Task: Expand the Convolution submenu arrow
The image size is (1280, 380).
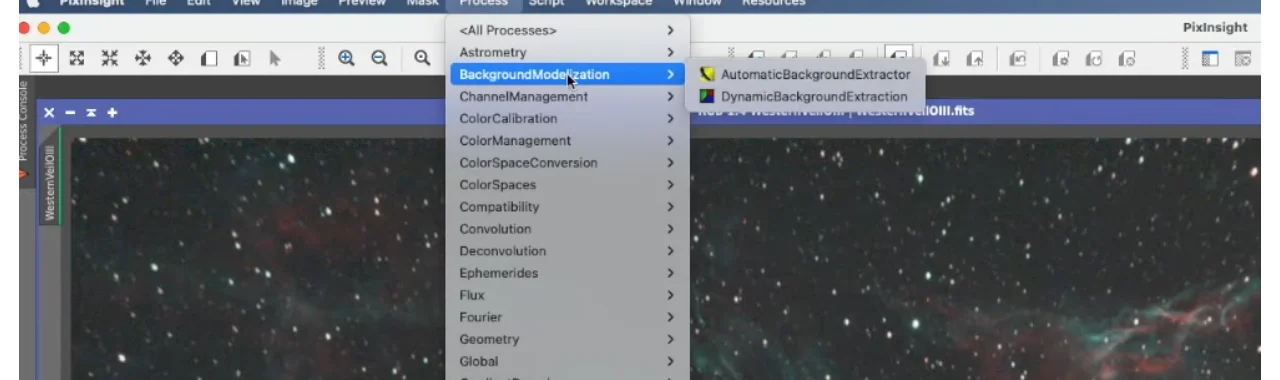Action: (670, 229)
